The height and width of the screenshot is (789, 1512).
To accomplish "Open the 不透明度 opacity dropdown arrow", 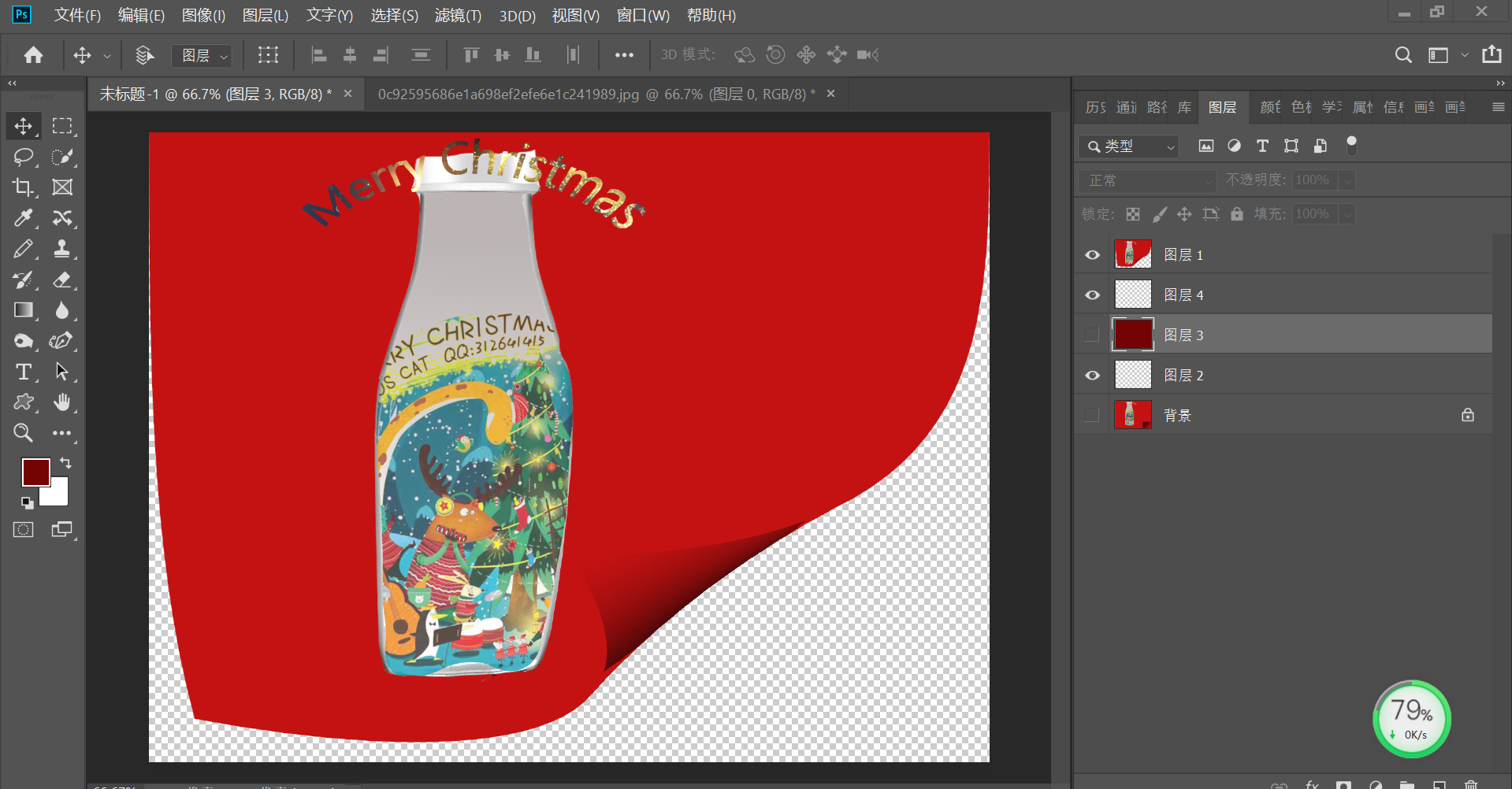I will coord(1348,180).
